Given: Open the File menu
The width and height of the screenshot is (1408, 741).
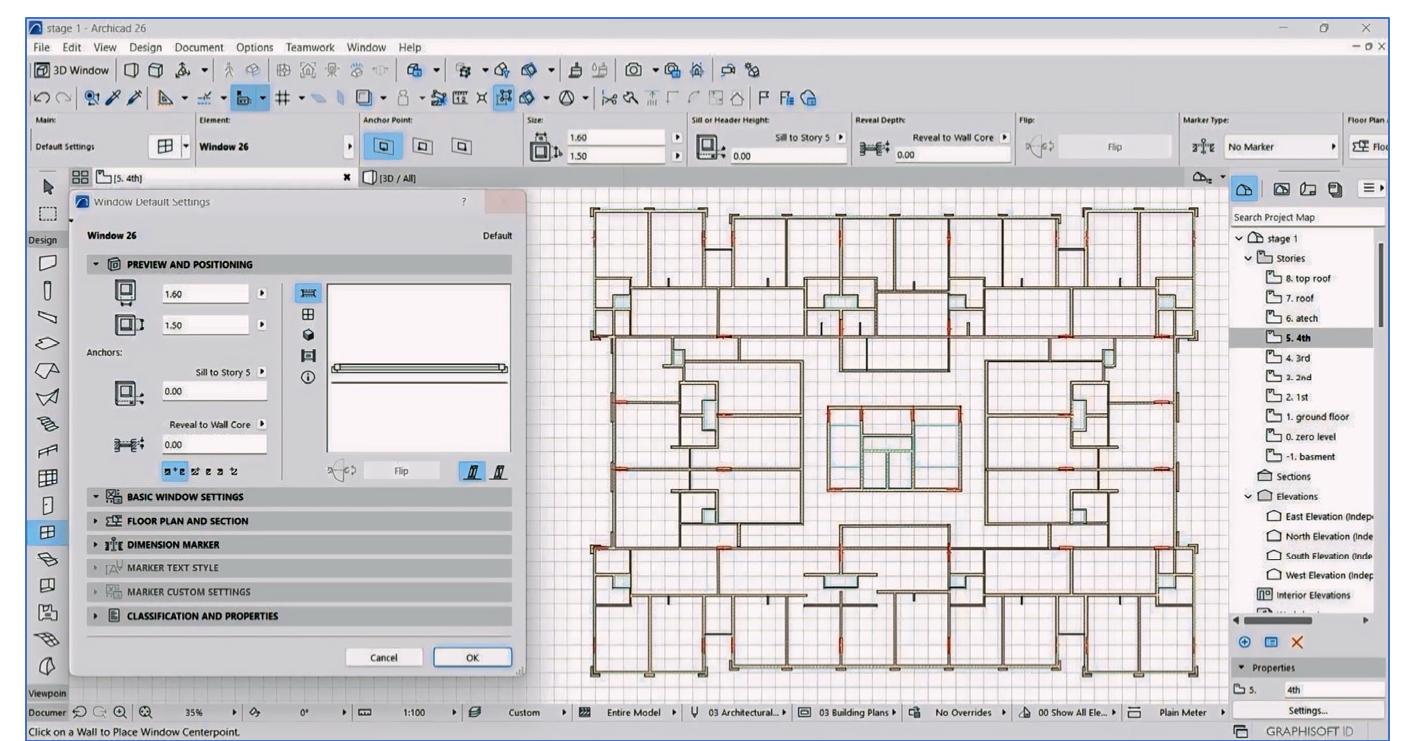Looking at the screenshot, I should coord(42,47).
